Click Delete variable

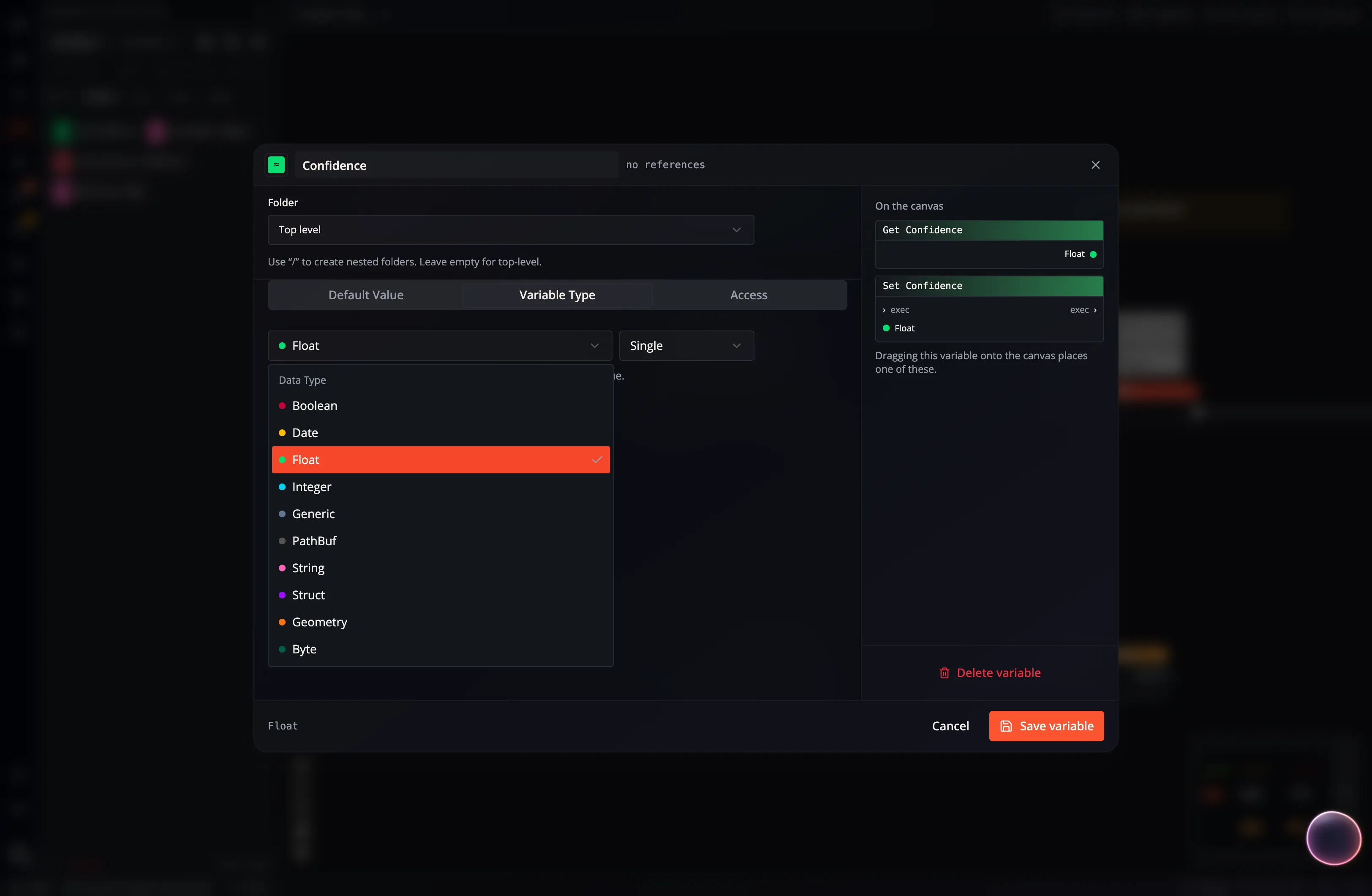point(990,673)
